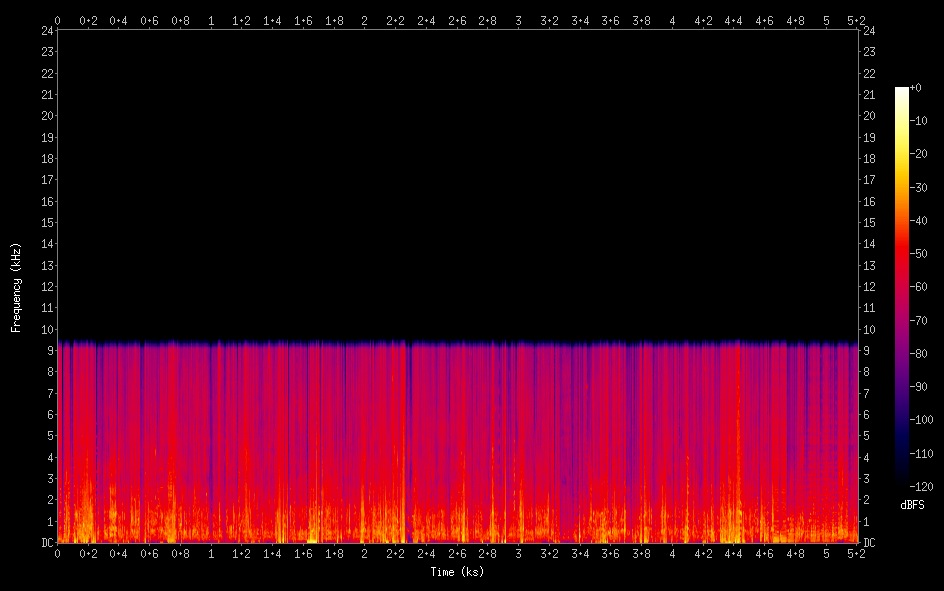Click the 3 mark on the bottom time axis

[x=518, y=553]
